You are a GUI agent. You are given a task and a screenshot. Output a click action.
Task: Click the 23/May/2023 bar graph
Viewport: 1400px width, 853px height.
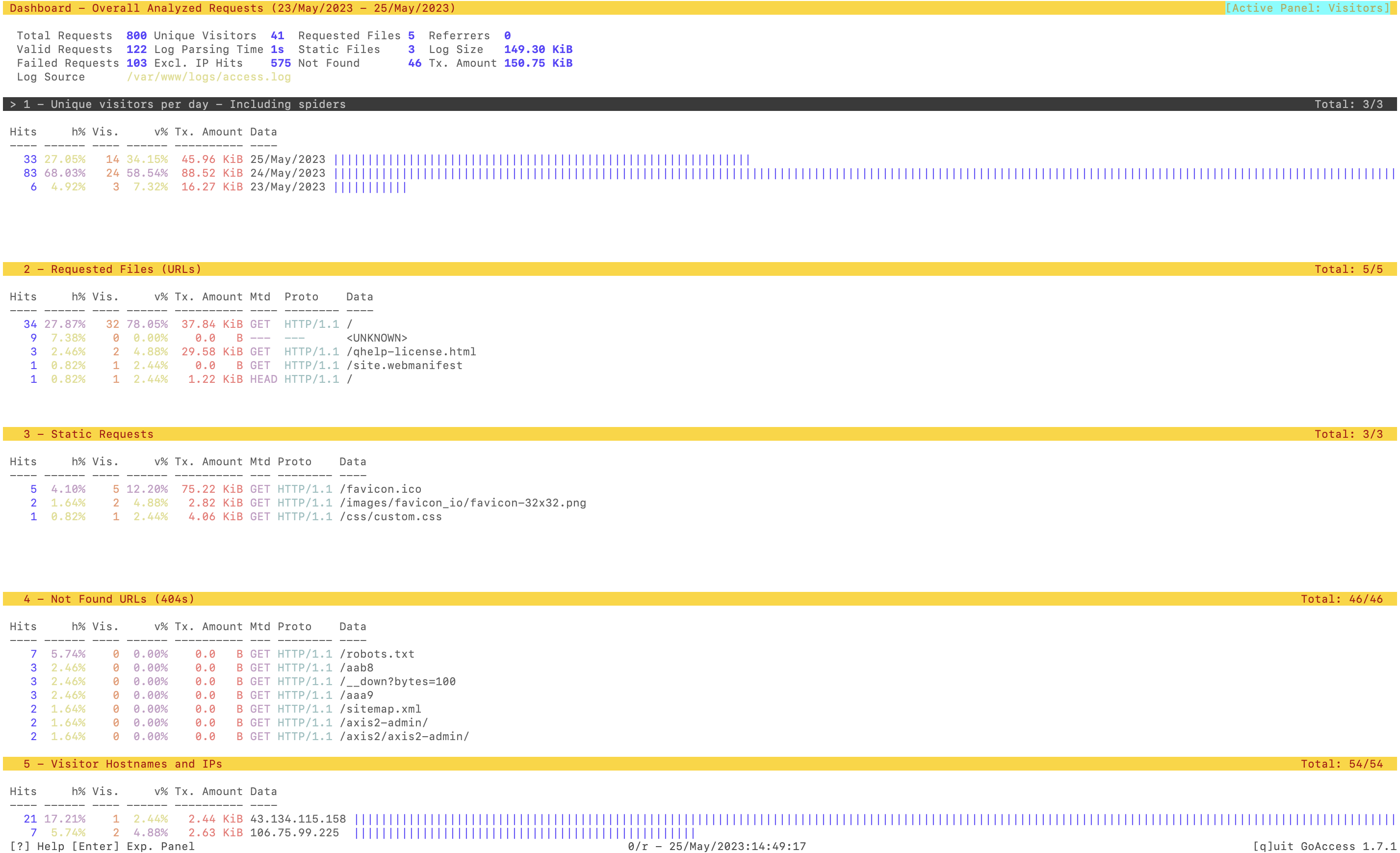pyautogui.click(x=370, y=187)
